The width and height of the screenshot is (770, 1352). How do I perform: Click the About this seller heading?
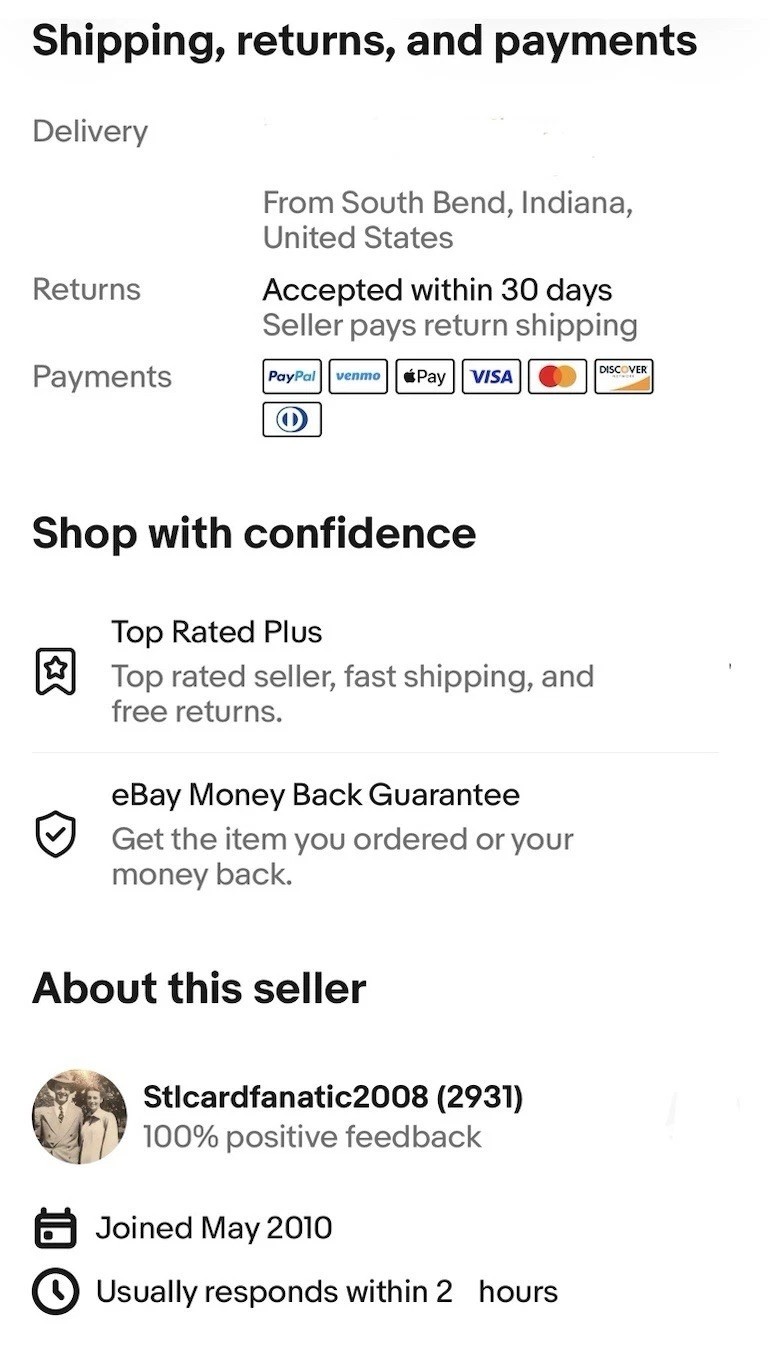tap(199, 988)
